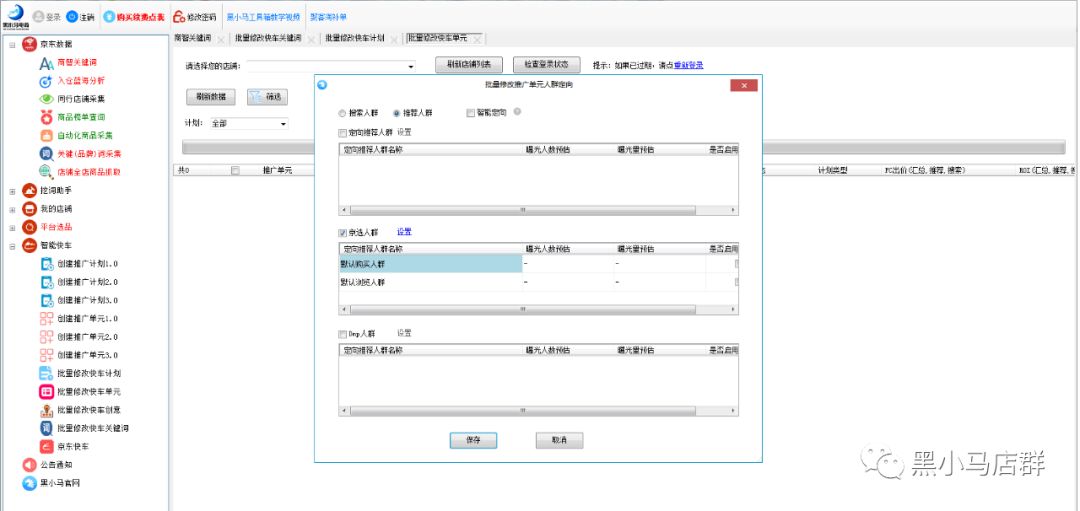
Task: Click 购买续费点我 in the toolbar
Action: click(x=136, y=17)
